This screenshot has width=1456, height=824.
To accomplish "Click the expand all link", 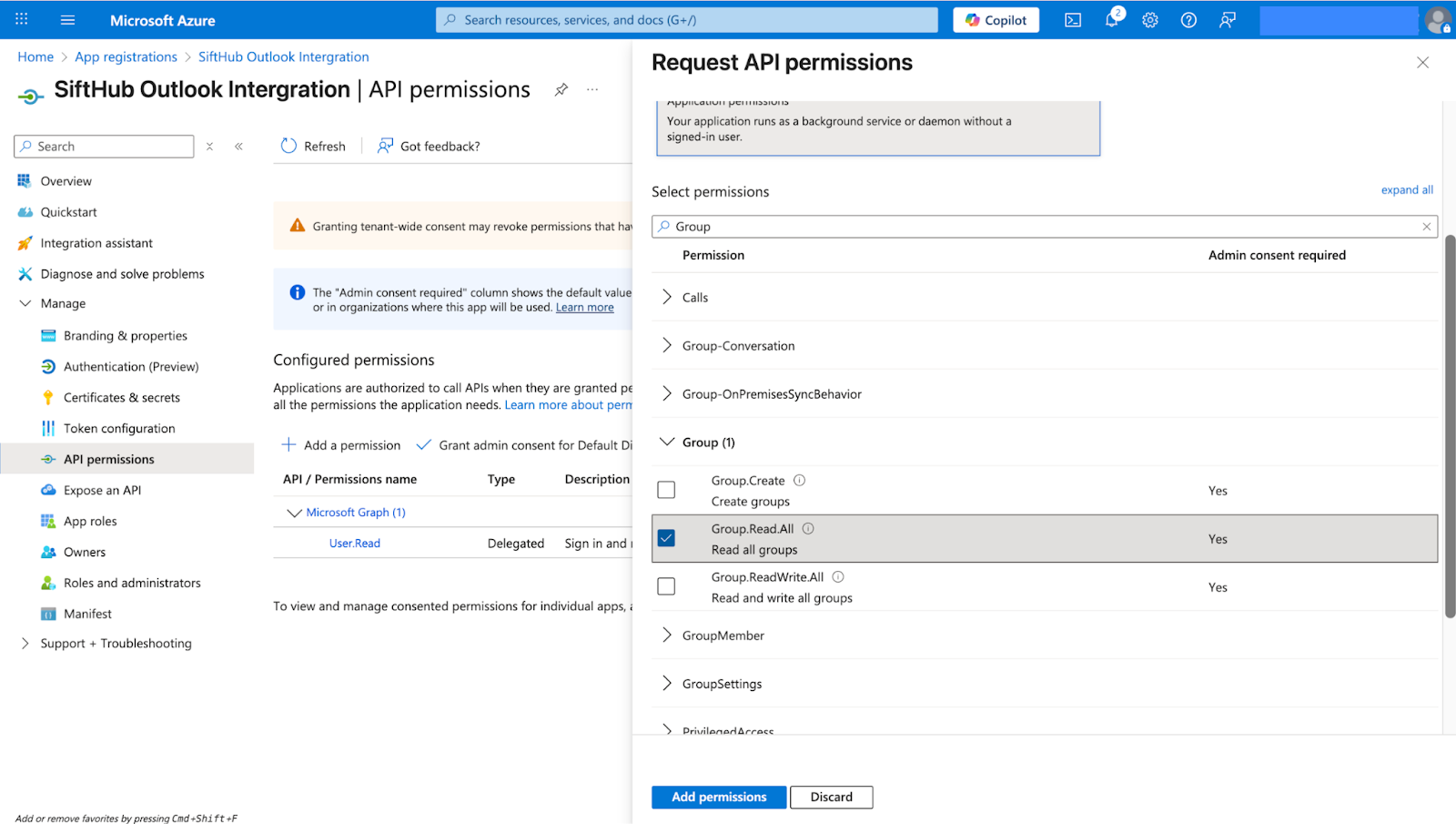I will coord(1406,189).
